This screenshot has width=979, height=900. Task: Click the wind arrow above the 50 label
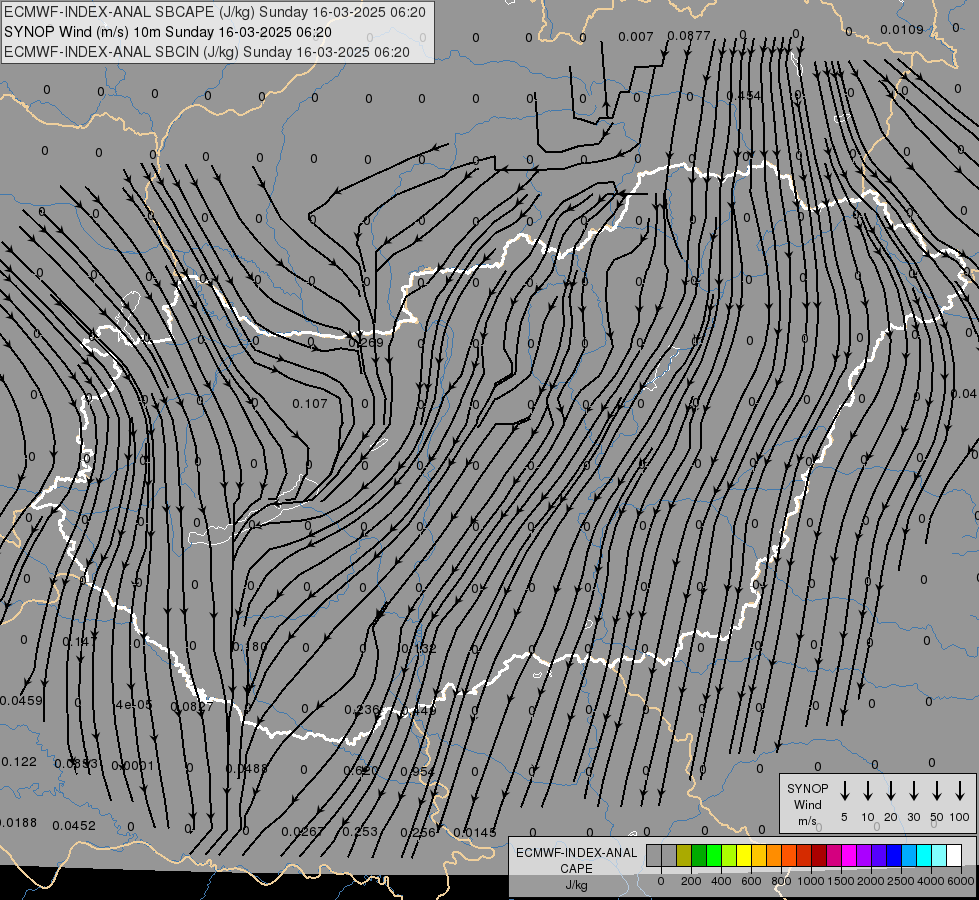[937, 791]
